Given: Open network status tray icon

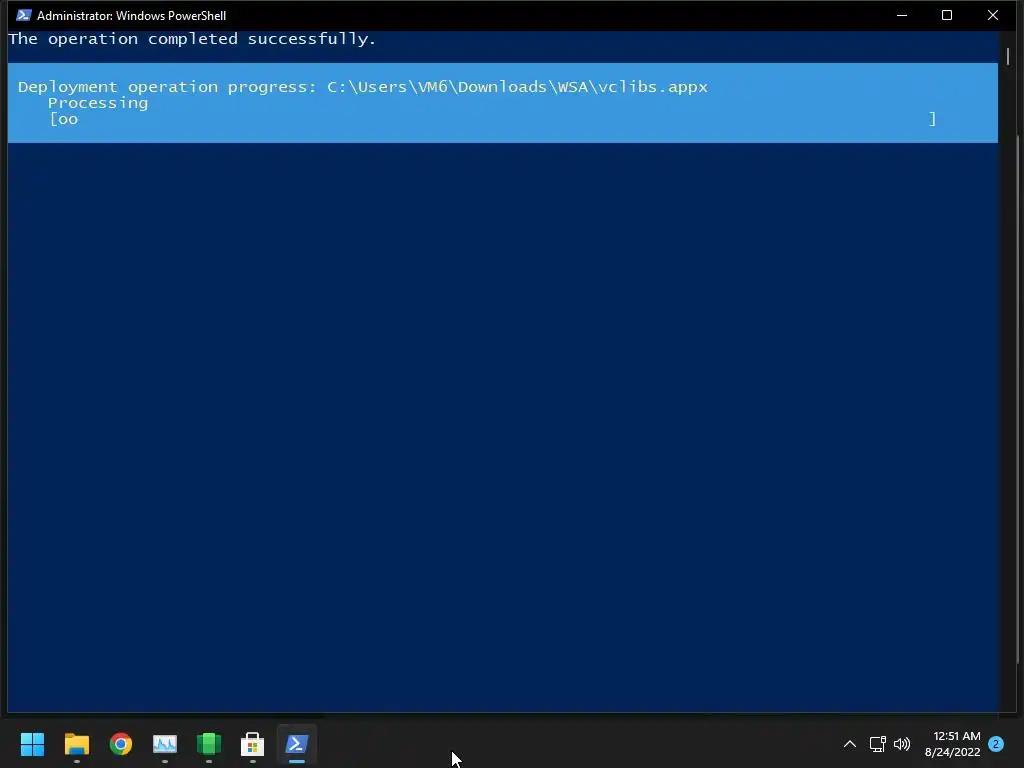Looking at the screenshot, I should click(x=877, y=744).
